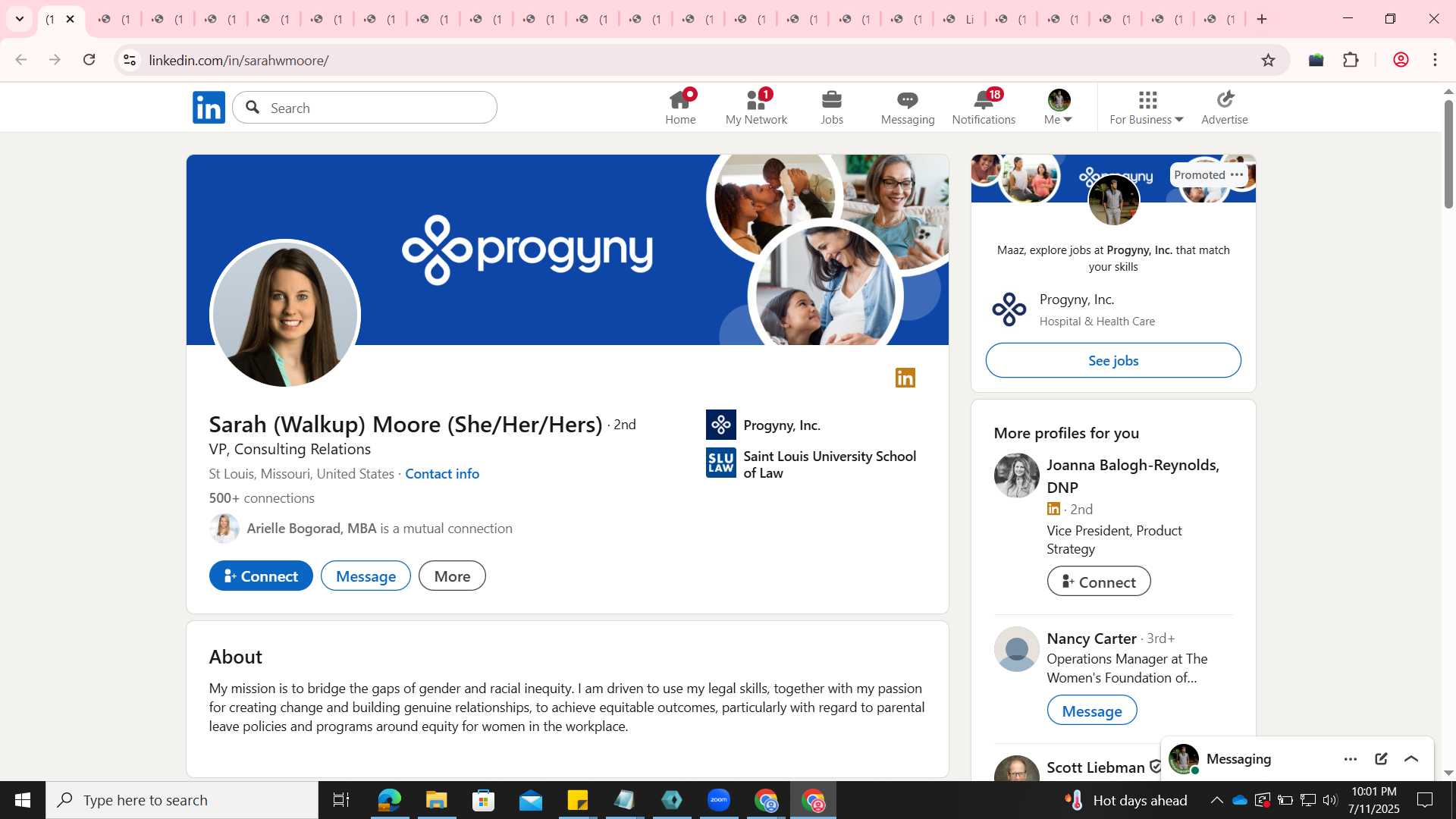The width and height of the screenshot is (1456, 819).
Task: Open Saint Louis University School of Law link
Action: (811, 464)
